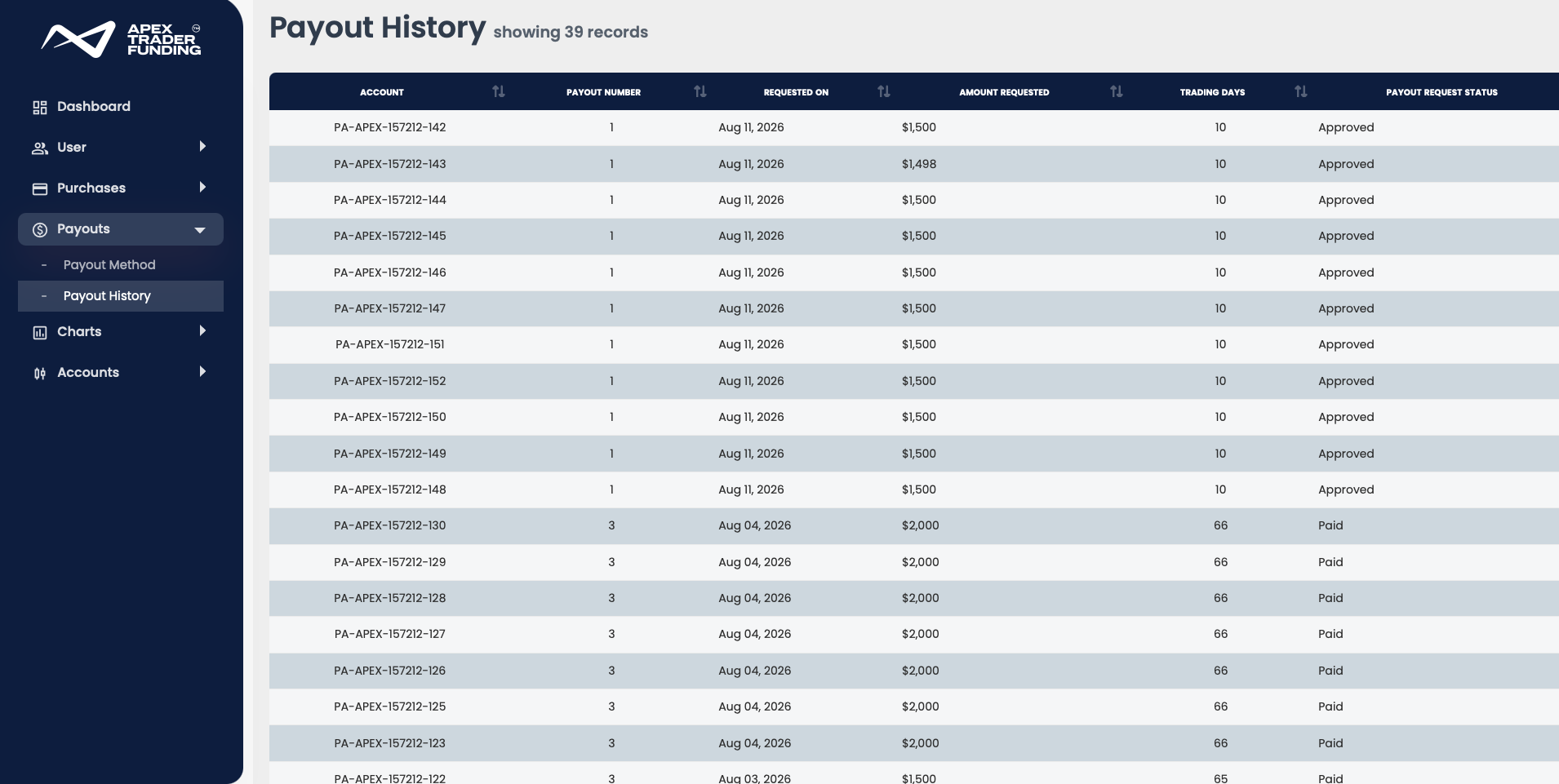Click trading days 65 cell
Viewport: 1559px width, 784px height.
click(x=1220, y=778)
